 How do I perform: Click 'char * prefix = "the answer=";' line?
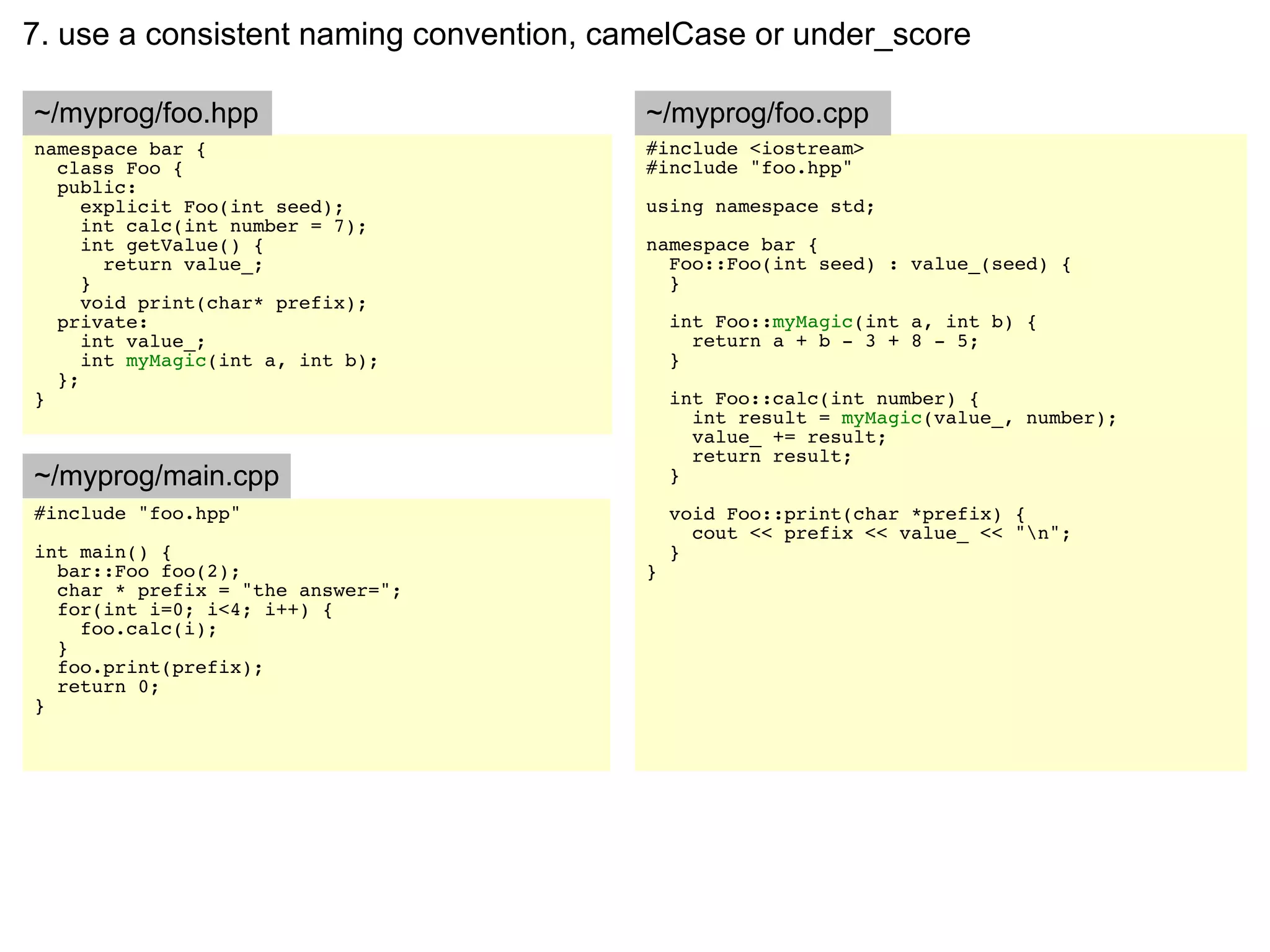[x=229, y=591]
